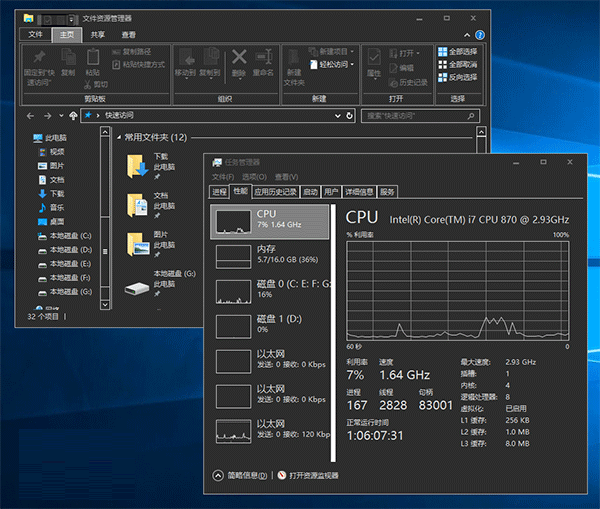Click the New Folder (新建文件夹) icon
Viewport: 600px width, 509px height.
294,57
